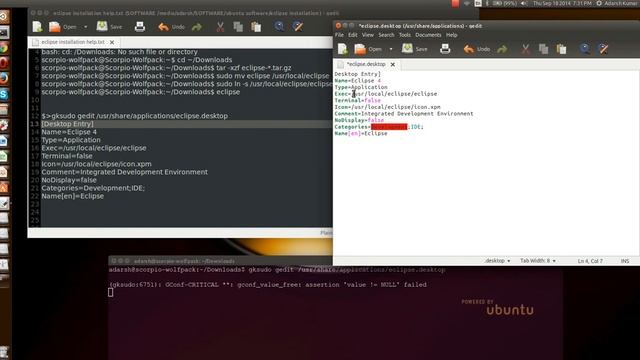Open Tab Width 8 dropdown in status bar
This screenshot has width=640, height=360.
point(538,261)
